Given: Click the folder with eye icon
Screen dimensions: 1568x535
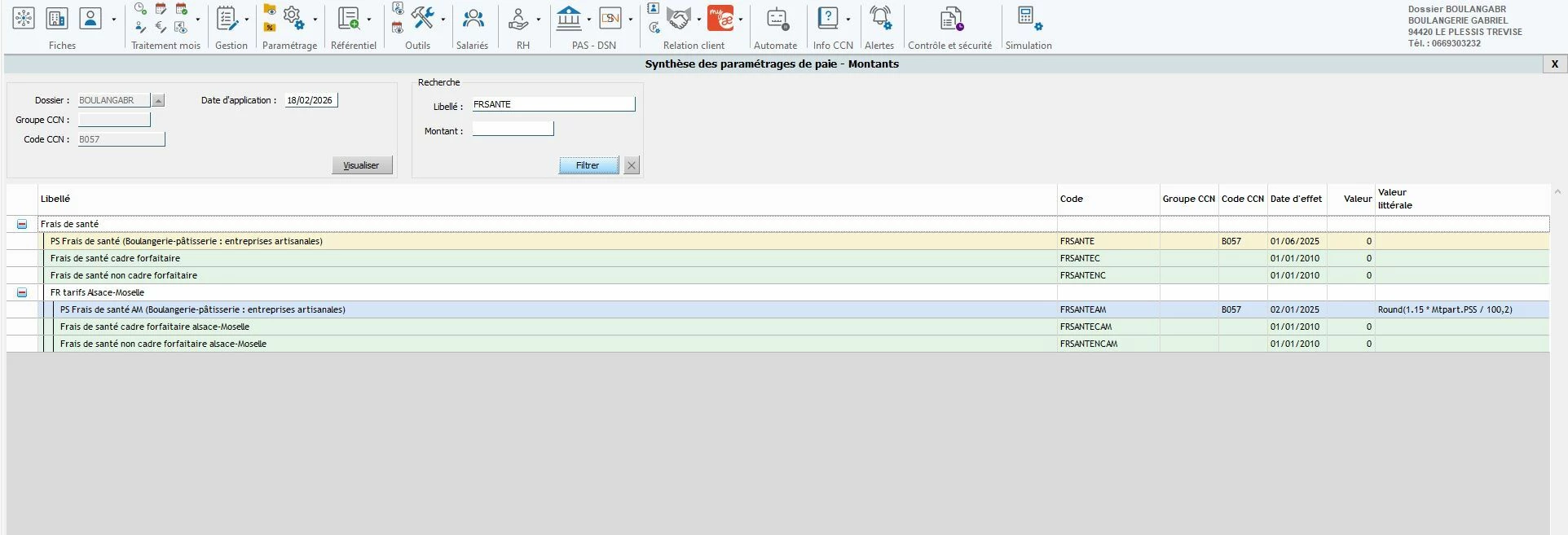Looking at the screenshot, I should click(270, 9).
